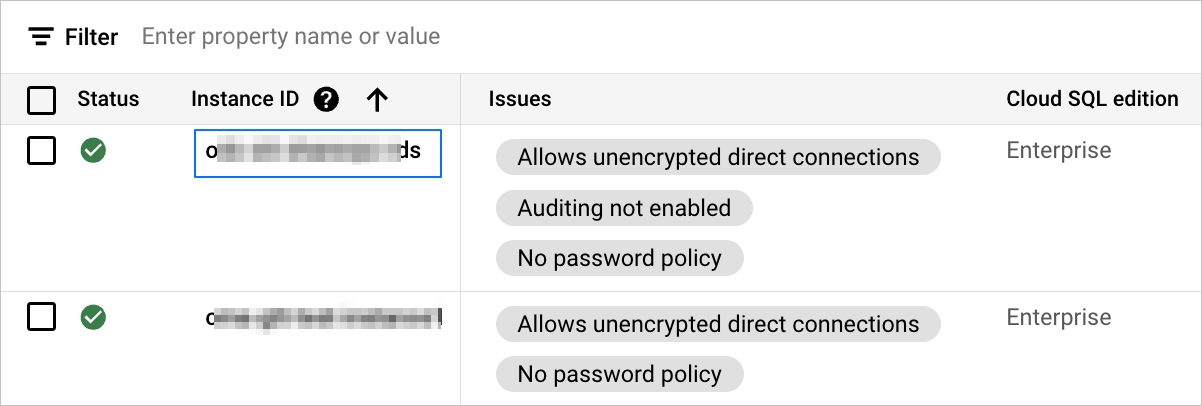Open the second instance ID link

pos(323,319)
